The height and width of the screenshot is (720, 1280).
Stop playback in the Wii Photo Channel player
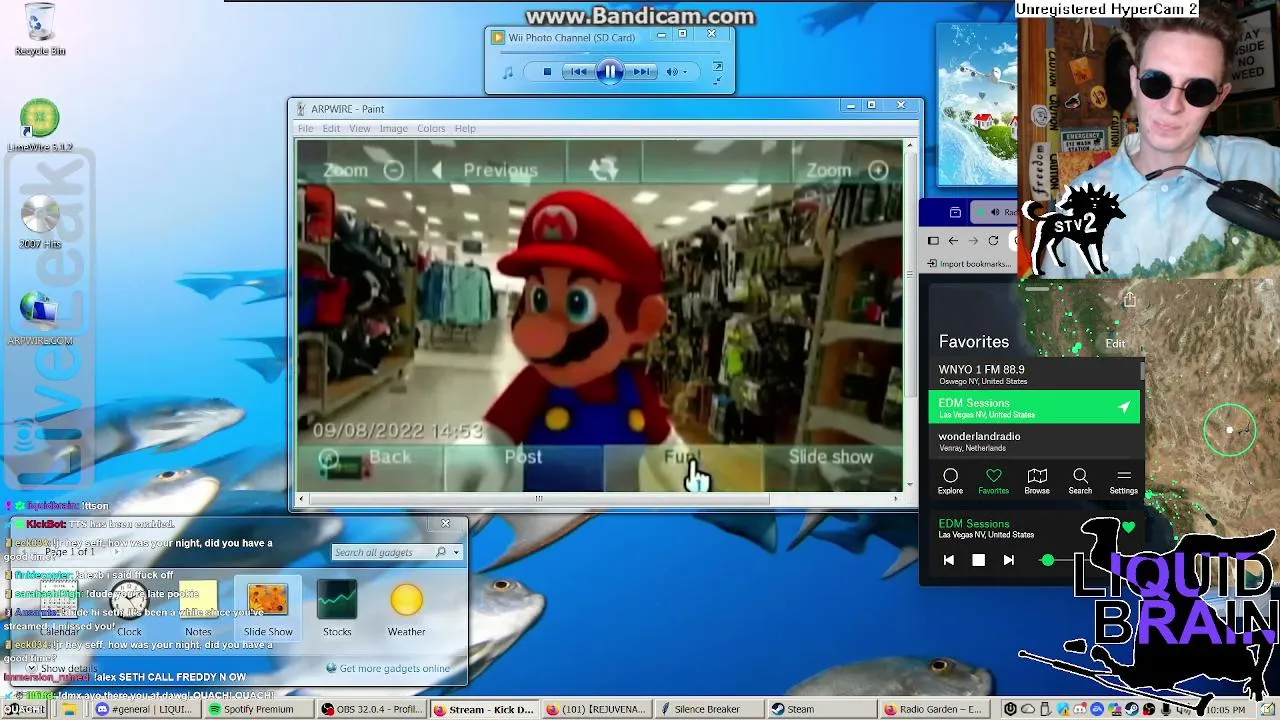(x=547, y=72)
